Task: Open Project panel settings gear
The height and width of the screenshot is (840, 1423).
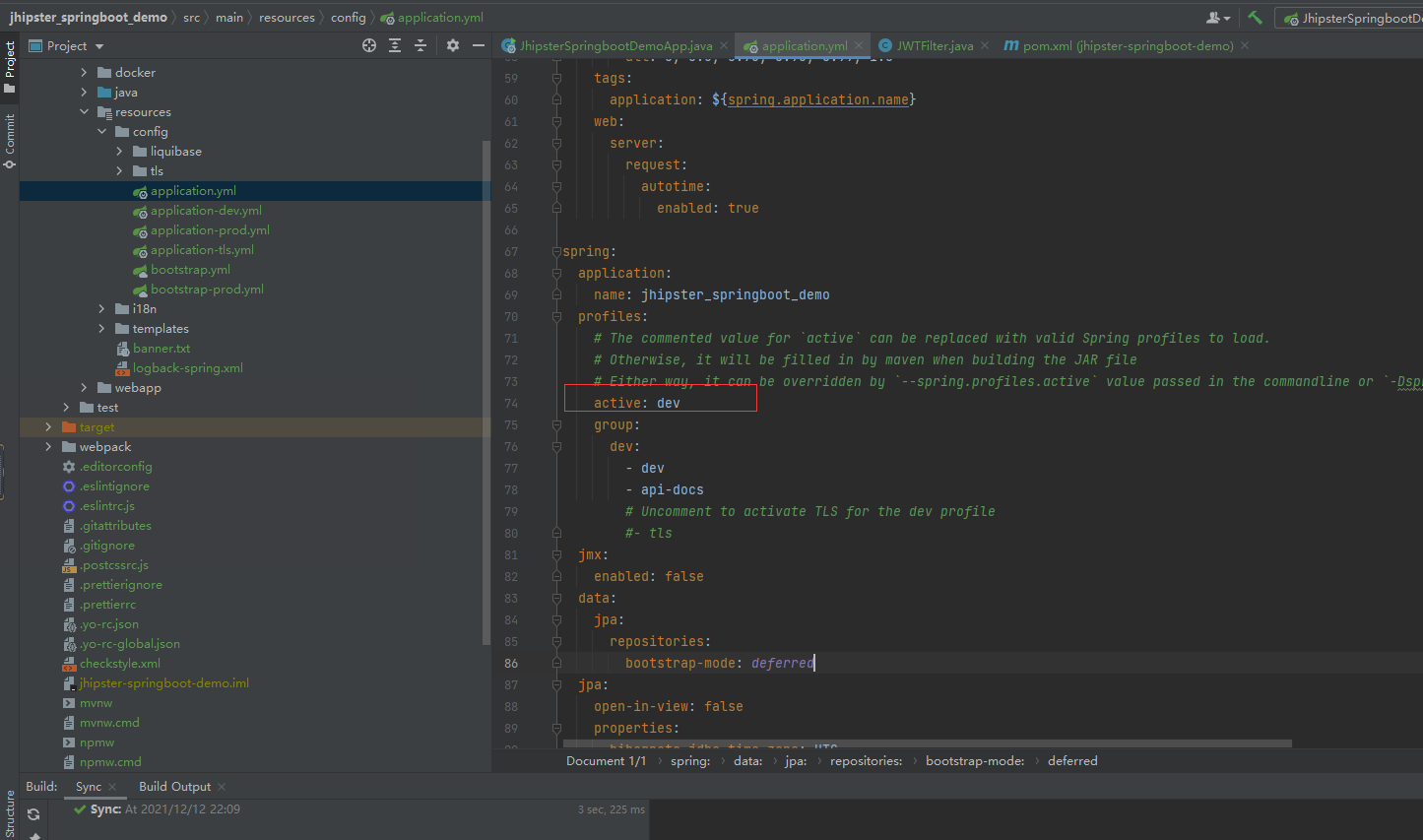Action: [x=453, y=45]
